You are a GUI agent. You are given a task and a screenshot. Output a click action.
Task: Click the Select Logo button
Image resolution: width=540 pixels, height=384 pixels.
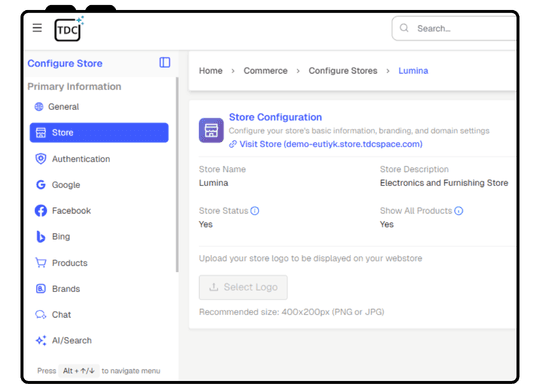[x=243, y=287]
